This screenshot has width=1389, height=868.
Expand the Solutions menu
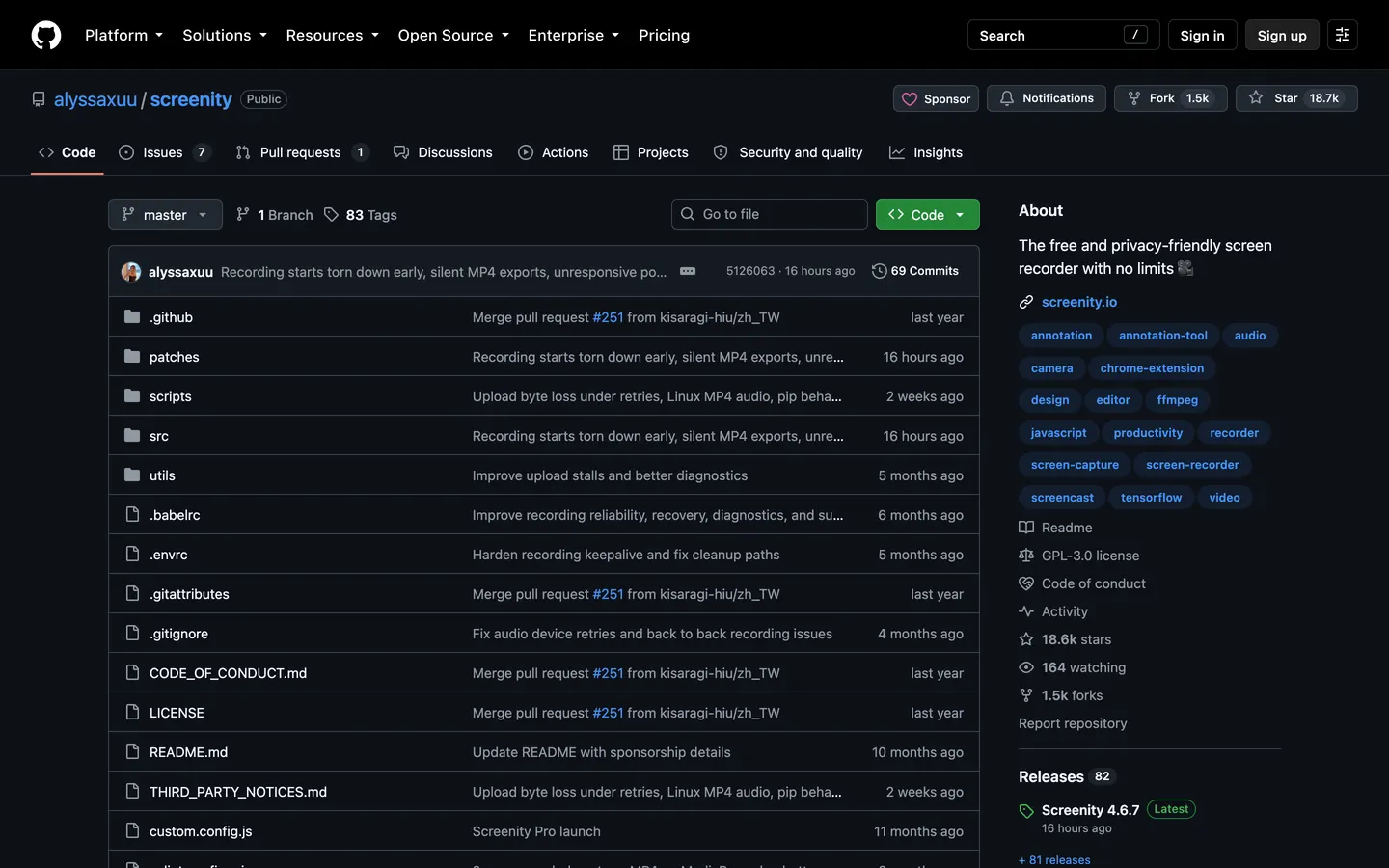pyautogui.click(x=225, y=35)
